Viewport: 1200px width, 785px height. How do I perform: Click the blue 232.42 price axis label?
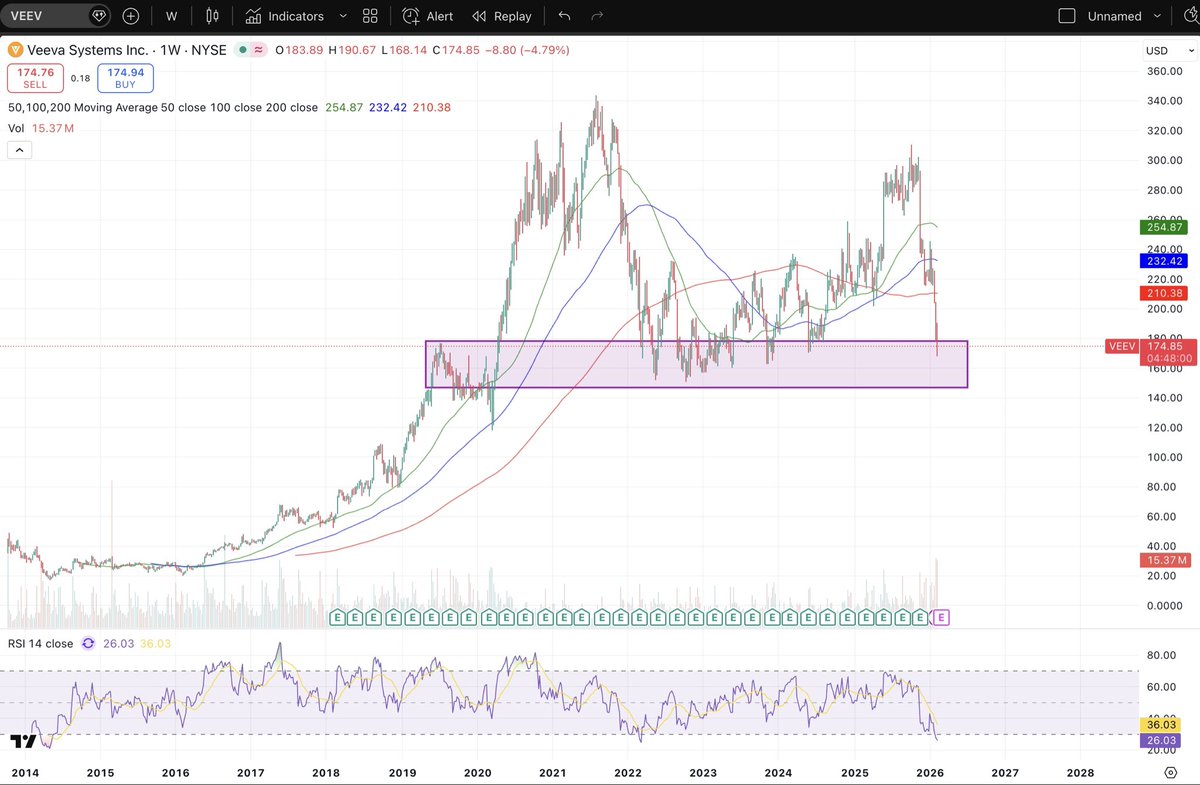click(1165, 260)
